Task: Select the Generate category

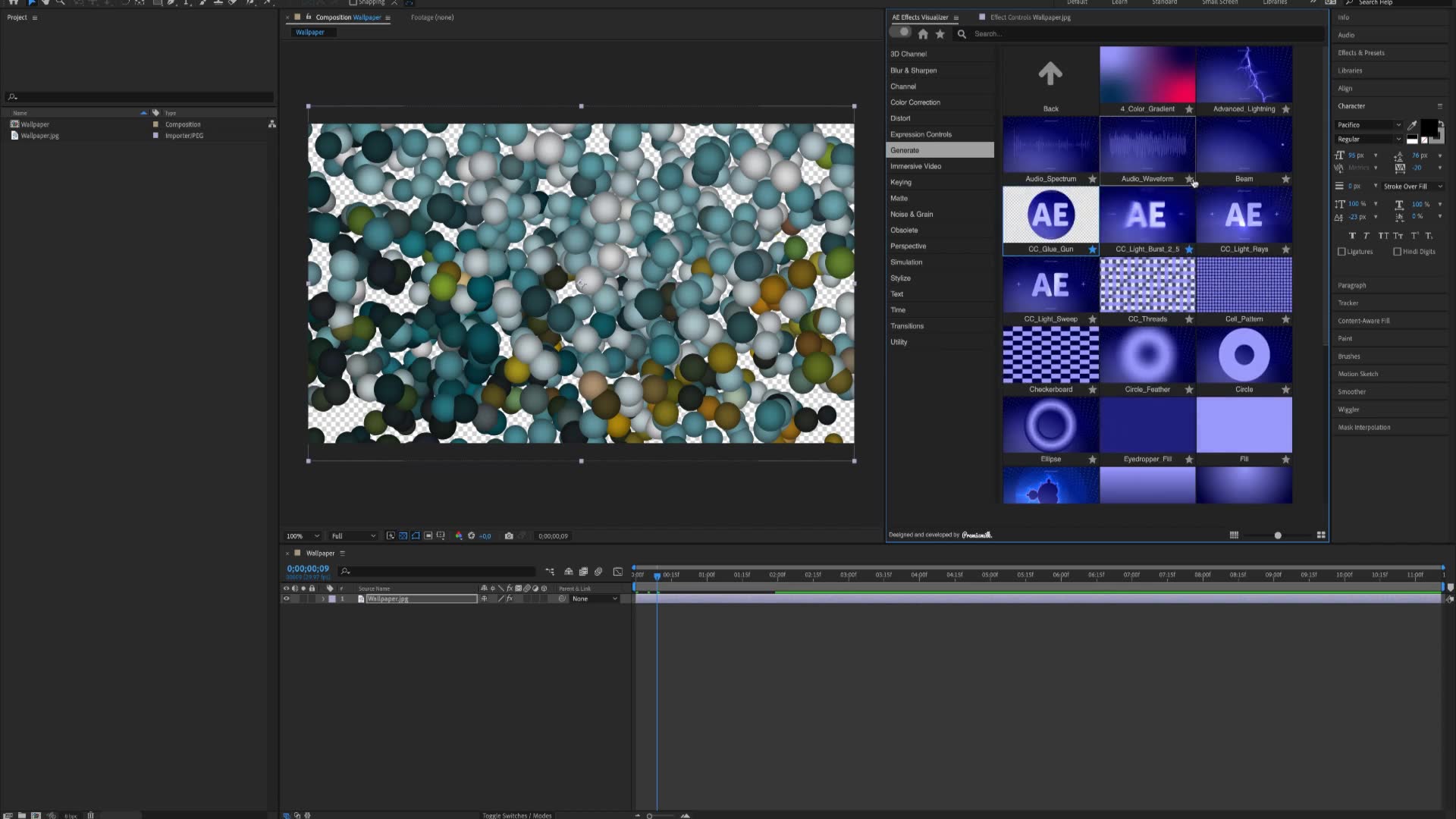Action: [x=940, y=150]
